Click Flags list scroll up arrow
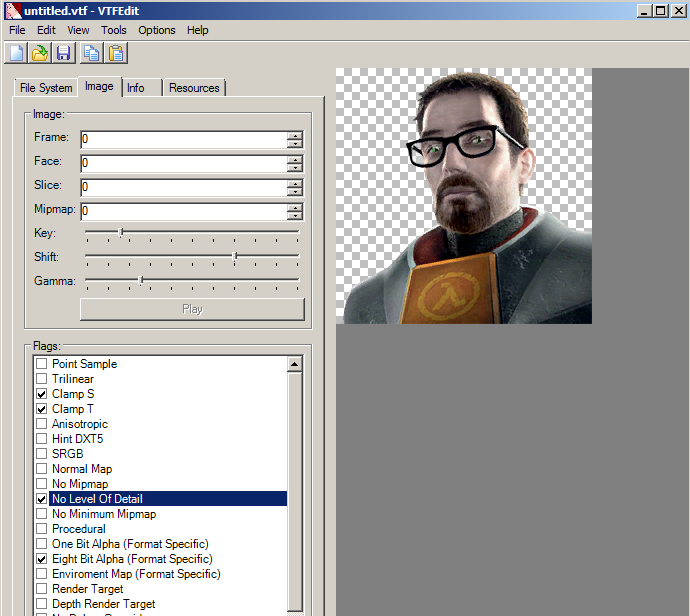The image size is (690, 616). tap(294, 364)
